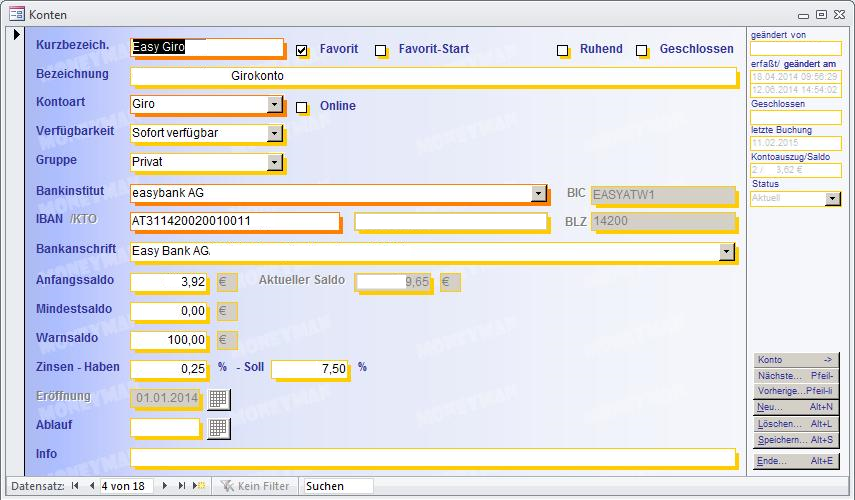Image resolution: width=855 pixels, height=500 pixels.
Task: Expand the Gruppe dropdown
Action: (x=275, y=162)
